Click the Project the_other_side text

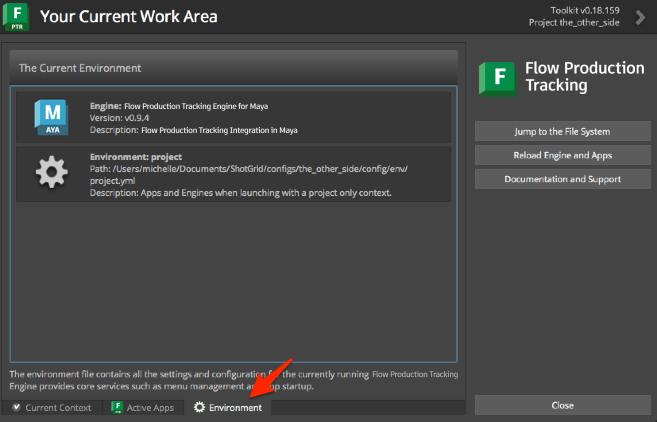[x=574, y=23]
